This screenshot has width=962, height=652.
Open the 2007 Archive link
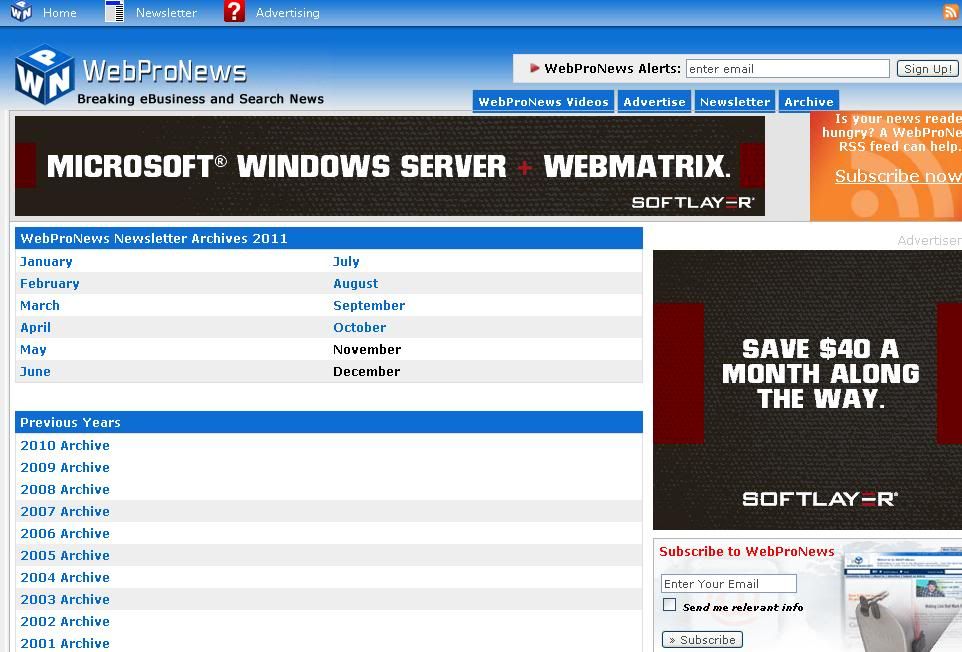(65, 512)
